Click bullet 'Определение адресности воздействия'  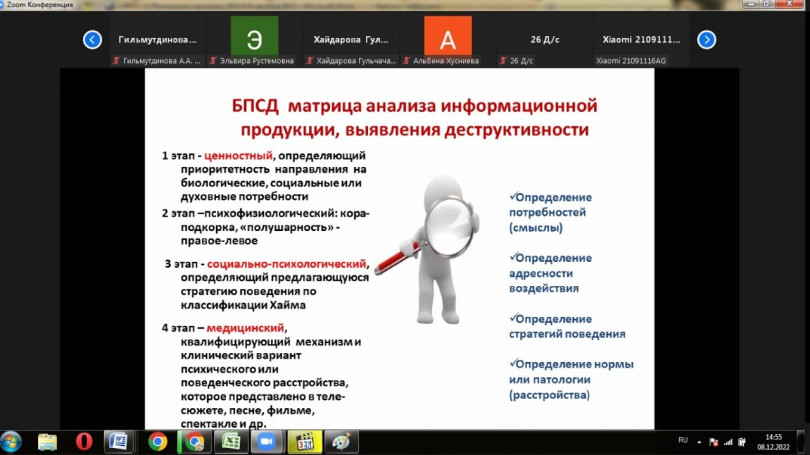(550, 273)
